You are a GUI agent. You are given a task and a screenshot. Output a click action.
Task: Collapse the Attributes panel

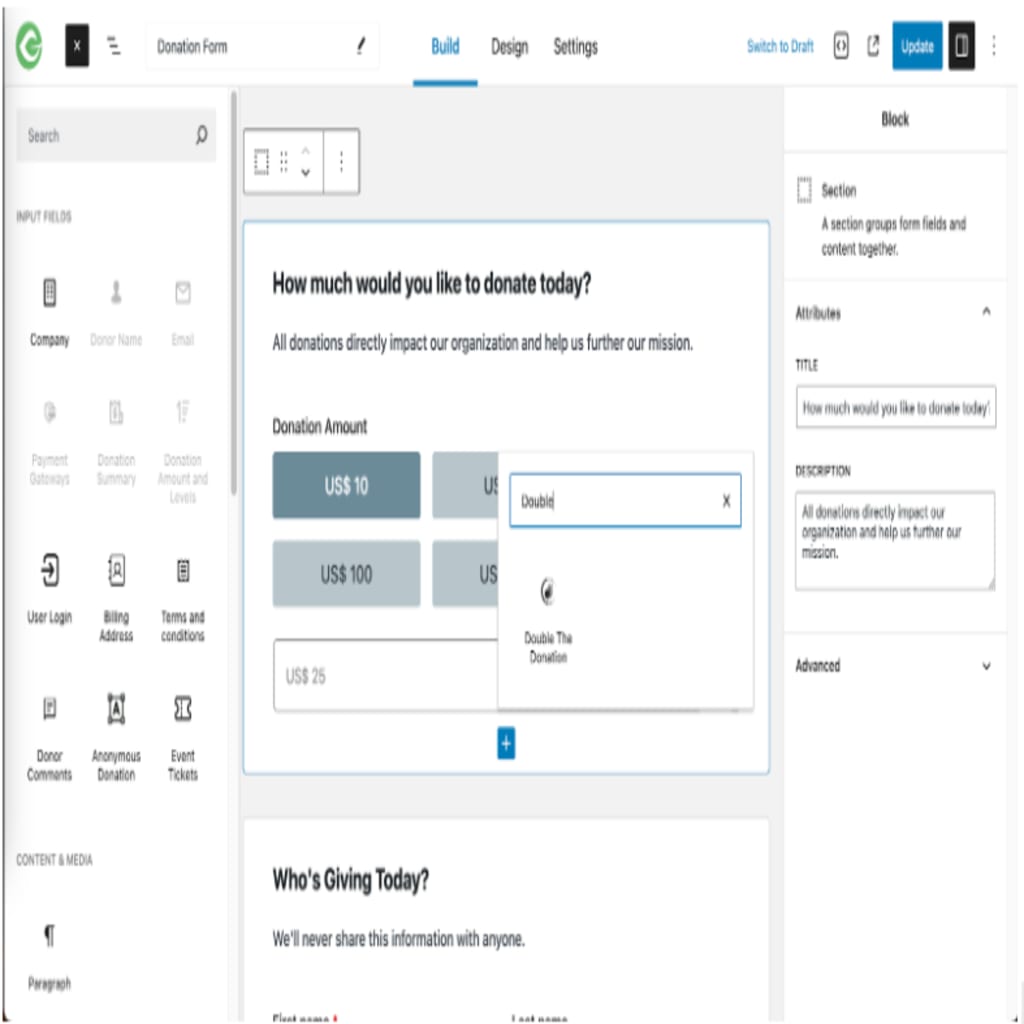986,312
